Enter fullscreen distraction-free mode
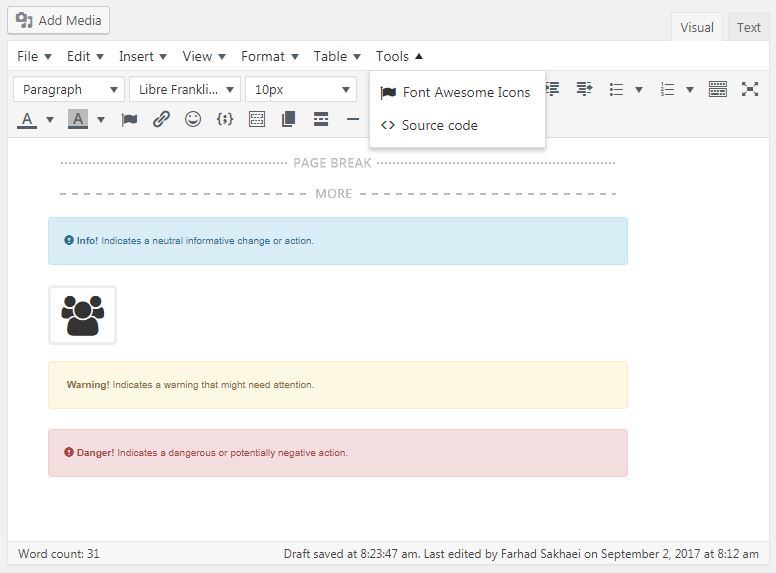Image resolution: width=776 pixels, height=573 pixels. pos(750,89)
